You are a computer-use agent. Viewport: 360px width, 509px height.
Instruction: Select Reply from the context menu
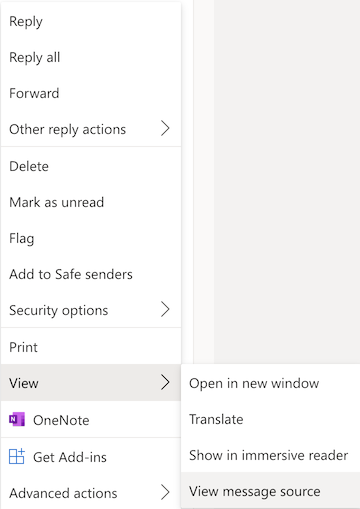tap(91, 21)
